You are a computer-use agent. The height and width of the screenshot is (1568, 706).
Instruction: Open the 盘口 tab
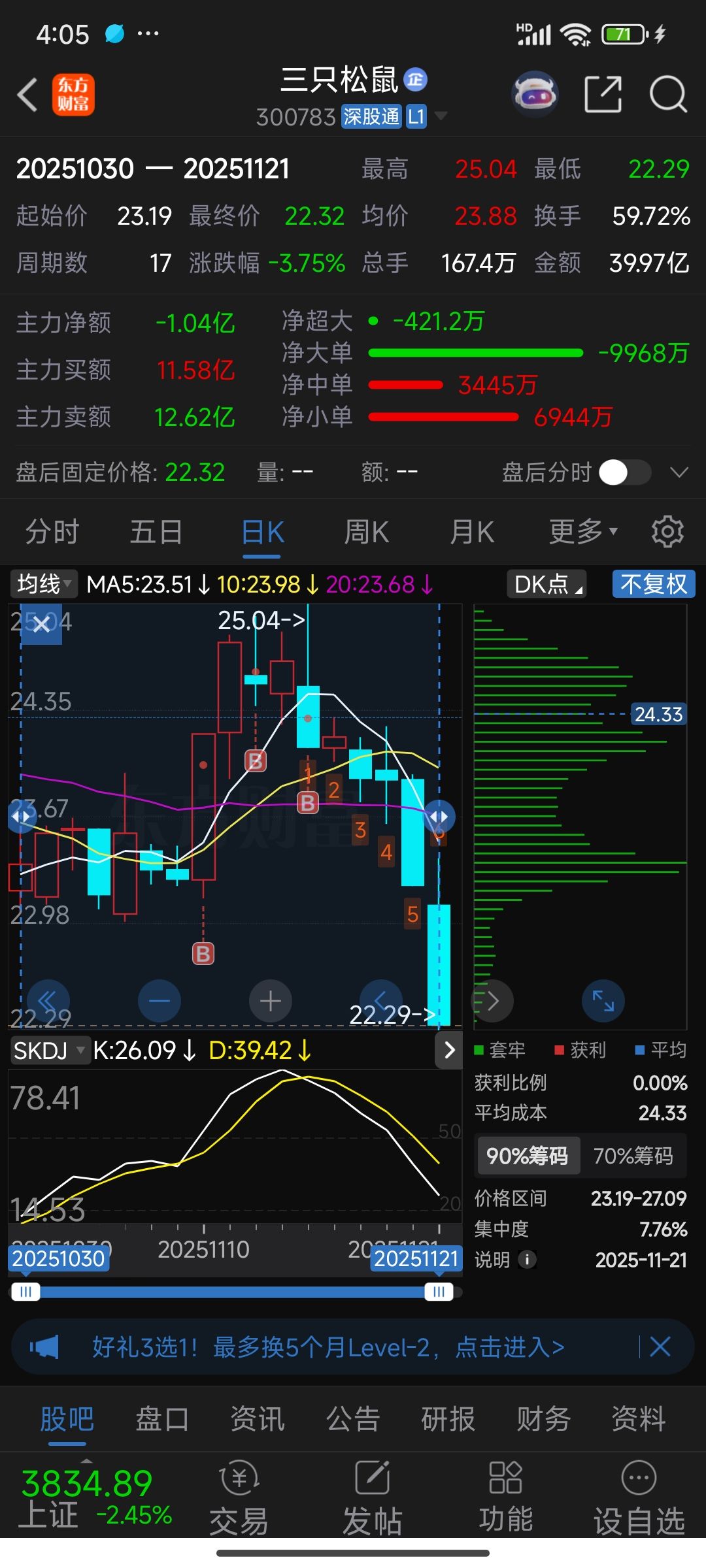click(162, 1419)
